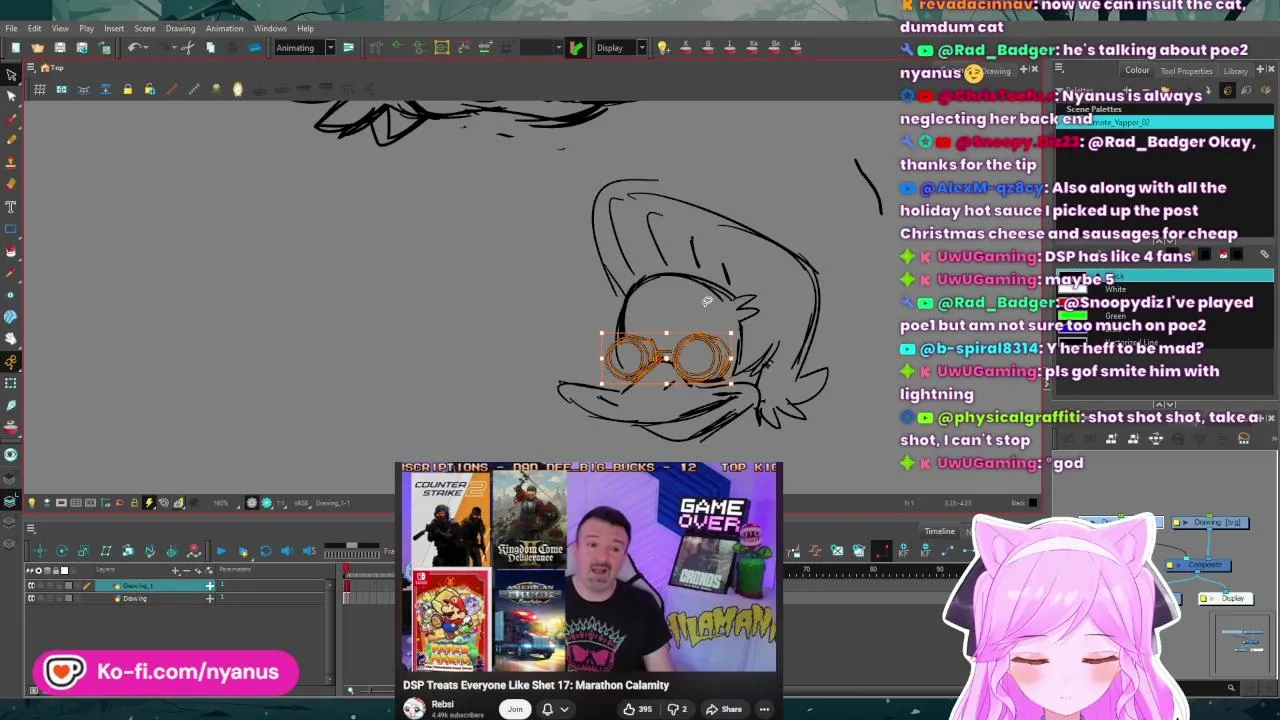Toggle enable for the Drawing_1 layer
1280x720 pixels.
(x=31, y=585)
